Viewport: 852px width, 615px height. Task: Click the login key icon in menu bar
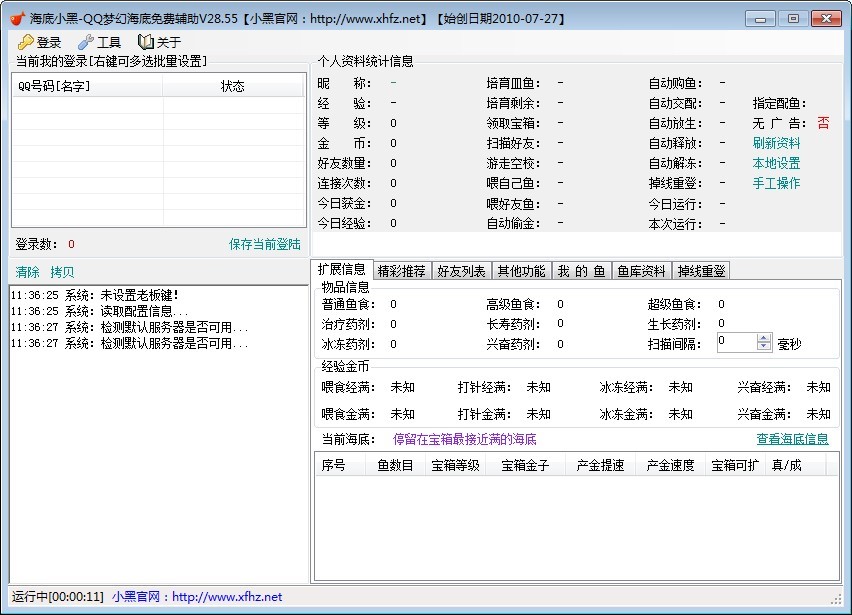[25, 42]
